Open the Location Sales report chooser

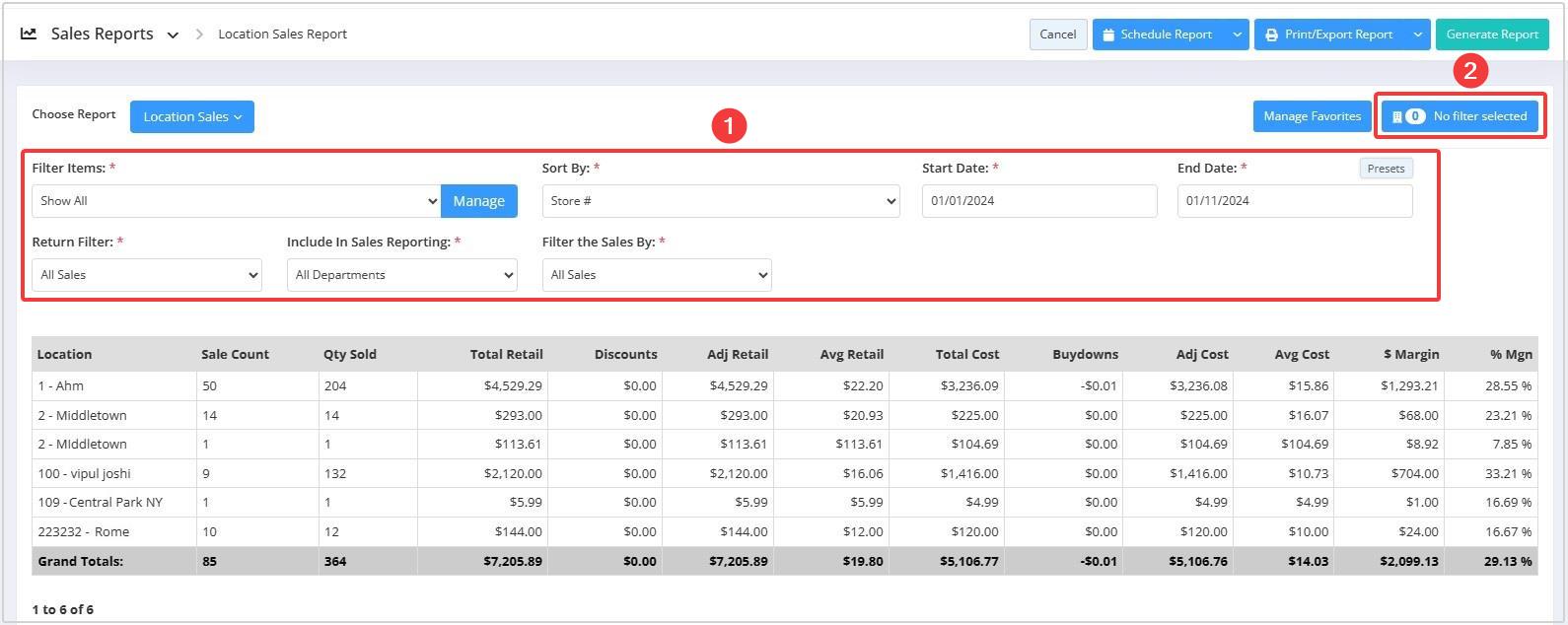(192, 116)
